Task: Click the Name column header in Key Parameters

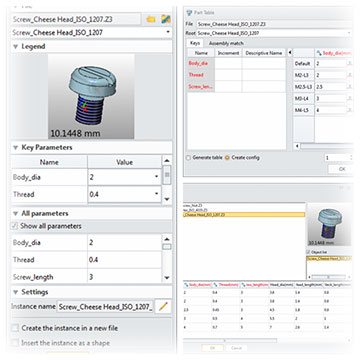Action: pyautogui.click(x=49, y=162)
